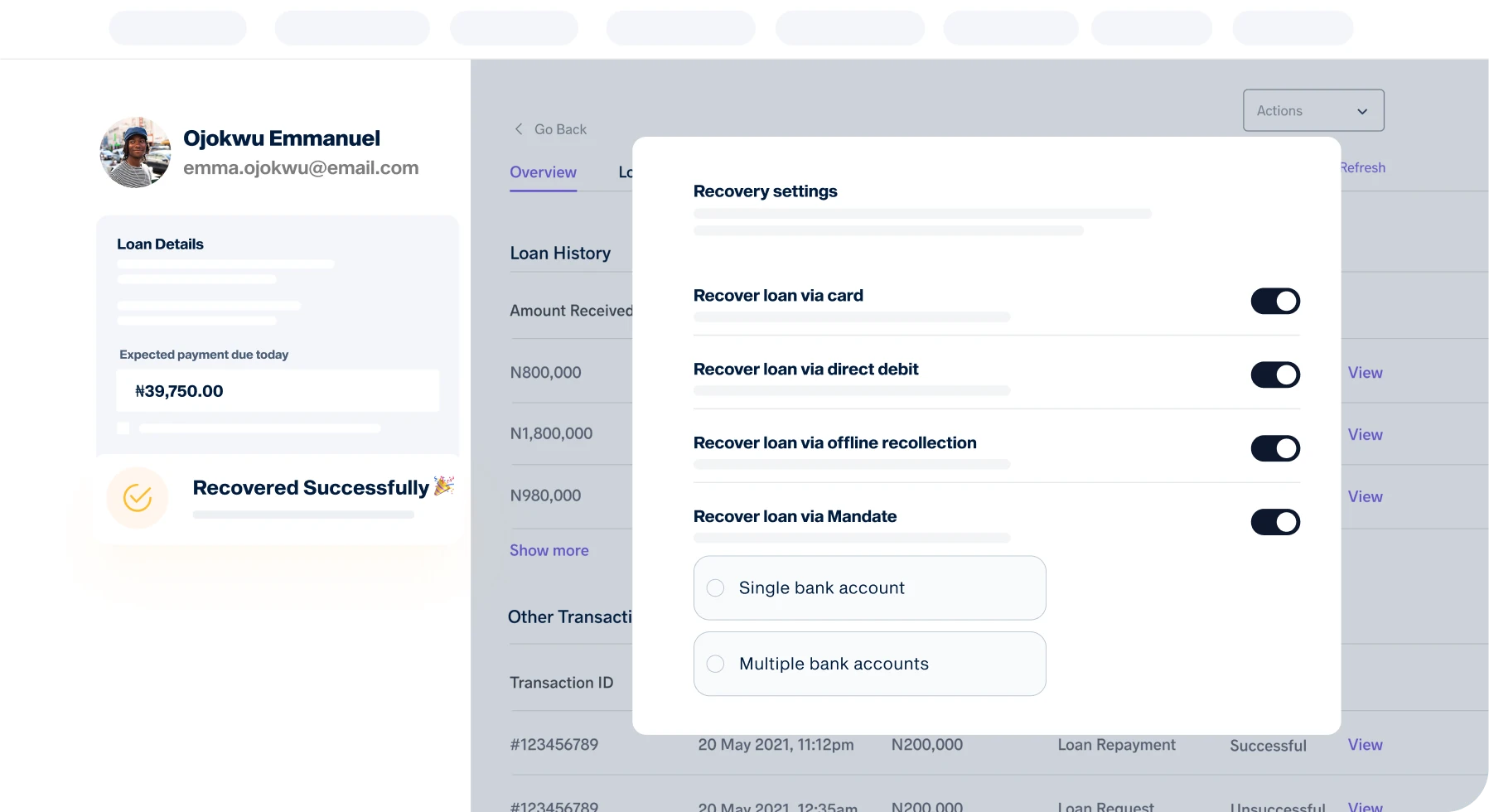Click the Loan History heading
1489x812 pixels.
click(x=560, y=254)
